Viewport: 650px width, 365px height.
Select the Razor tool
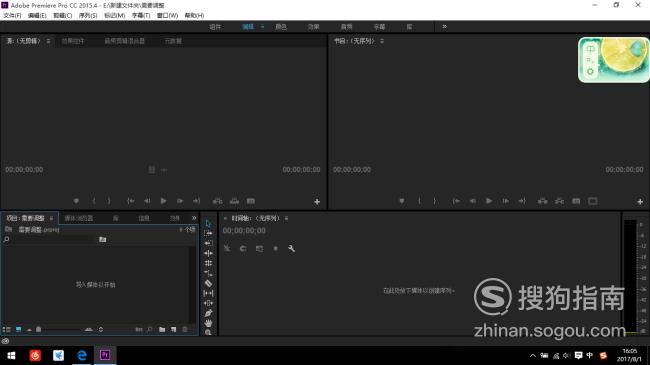click(x=208, y=283)
